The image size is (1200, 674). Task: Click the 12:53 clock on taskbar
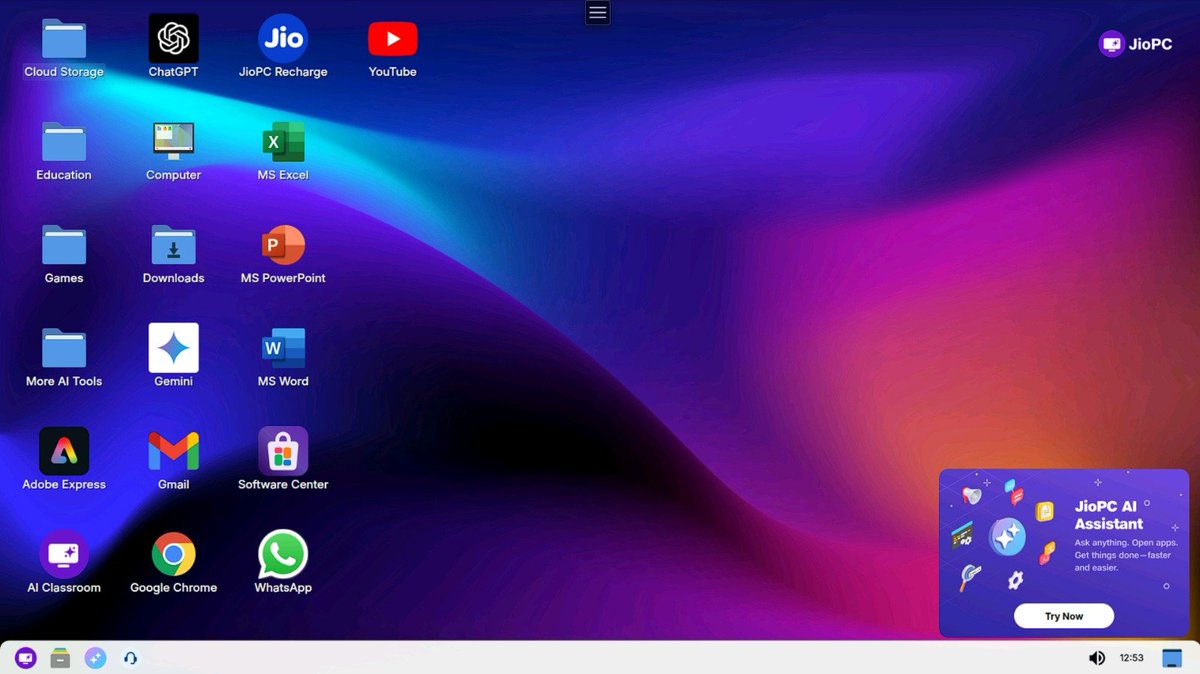click(x=1132, y=658)
